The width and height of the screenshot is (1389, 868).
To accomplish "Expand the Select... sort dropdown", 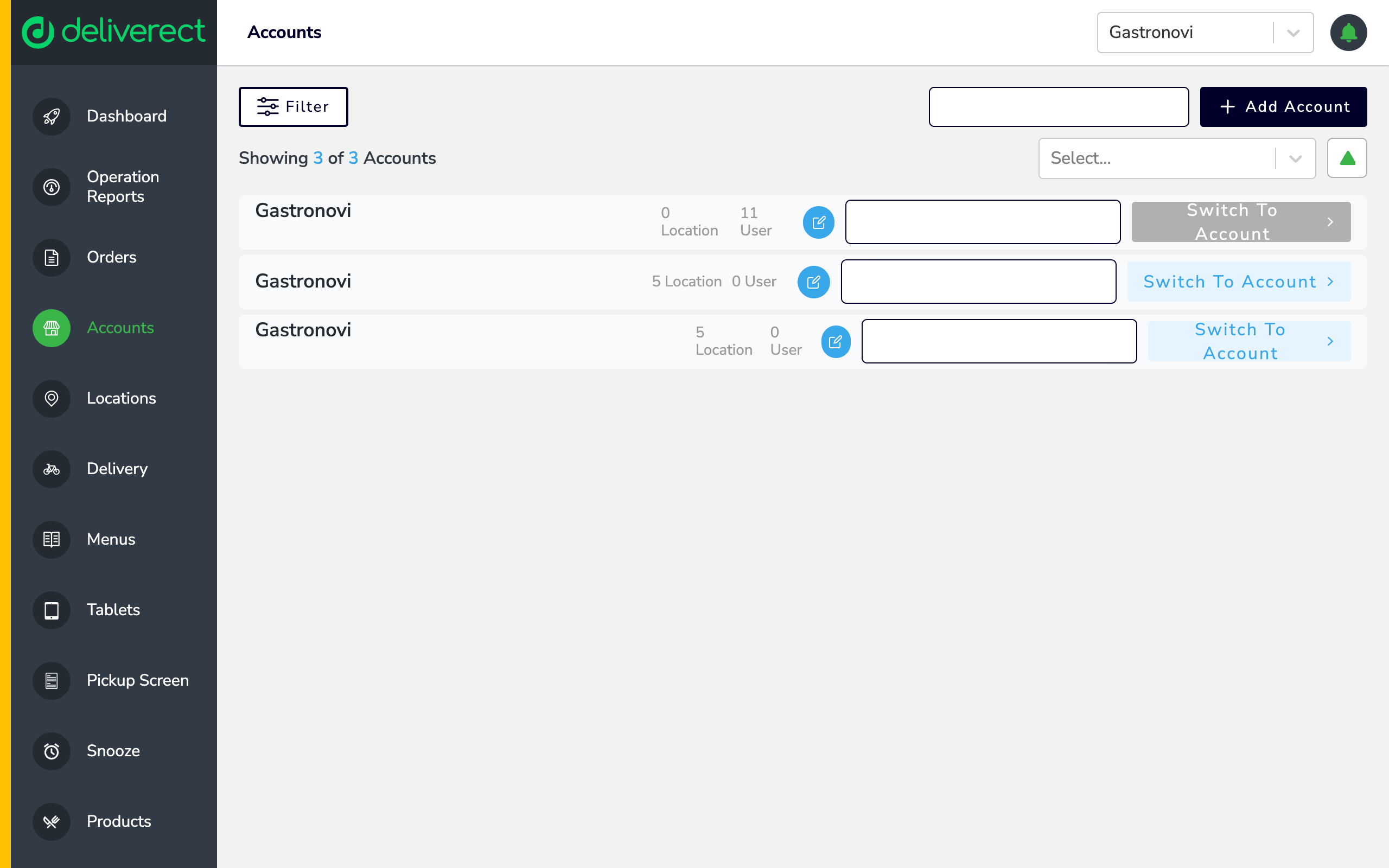I will [x=1177, y=158].
